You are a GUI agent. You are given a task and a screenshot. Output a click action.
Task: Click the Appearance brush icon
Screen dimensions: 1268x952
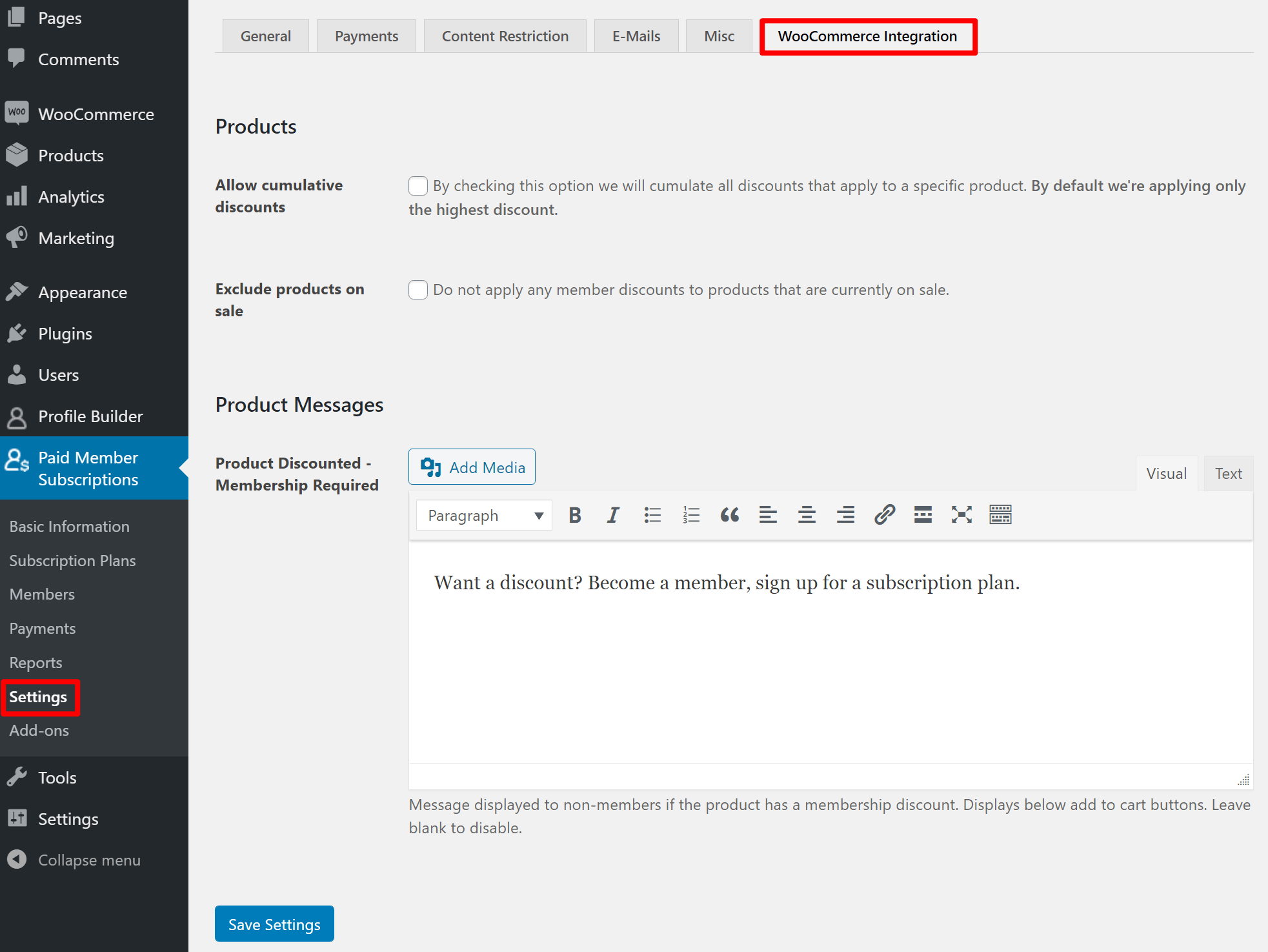(x=17, y=292)
